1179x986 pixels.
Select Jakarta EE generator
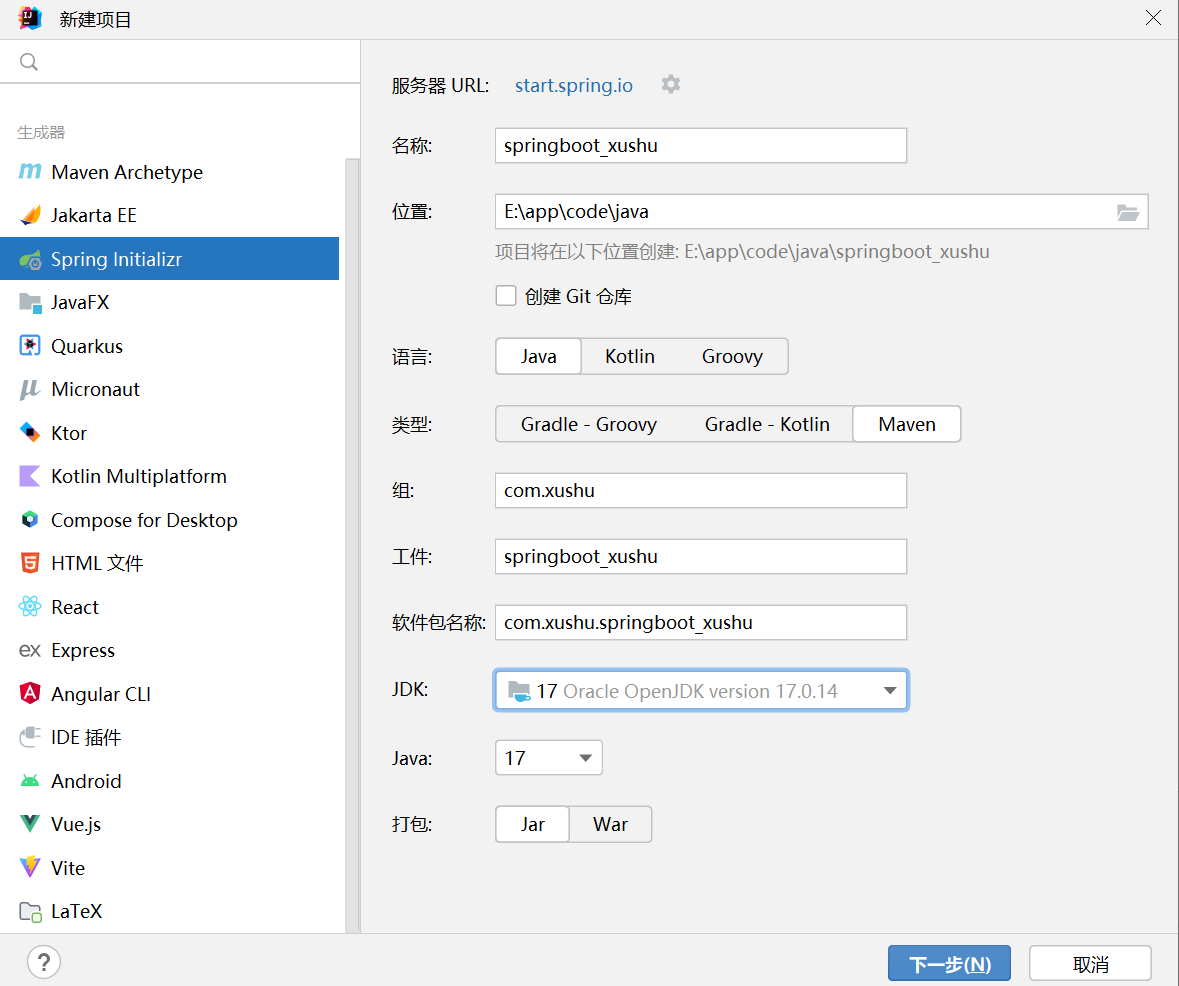170,216
